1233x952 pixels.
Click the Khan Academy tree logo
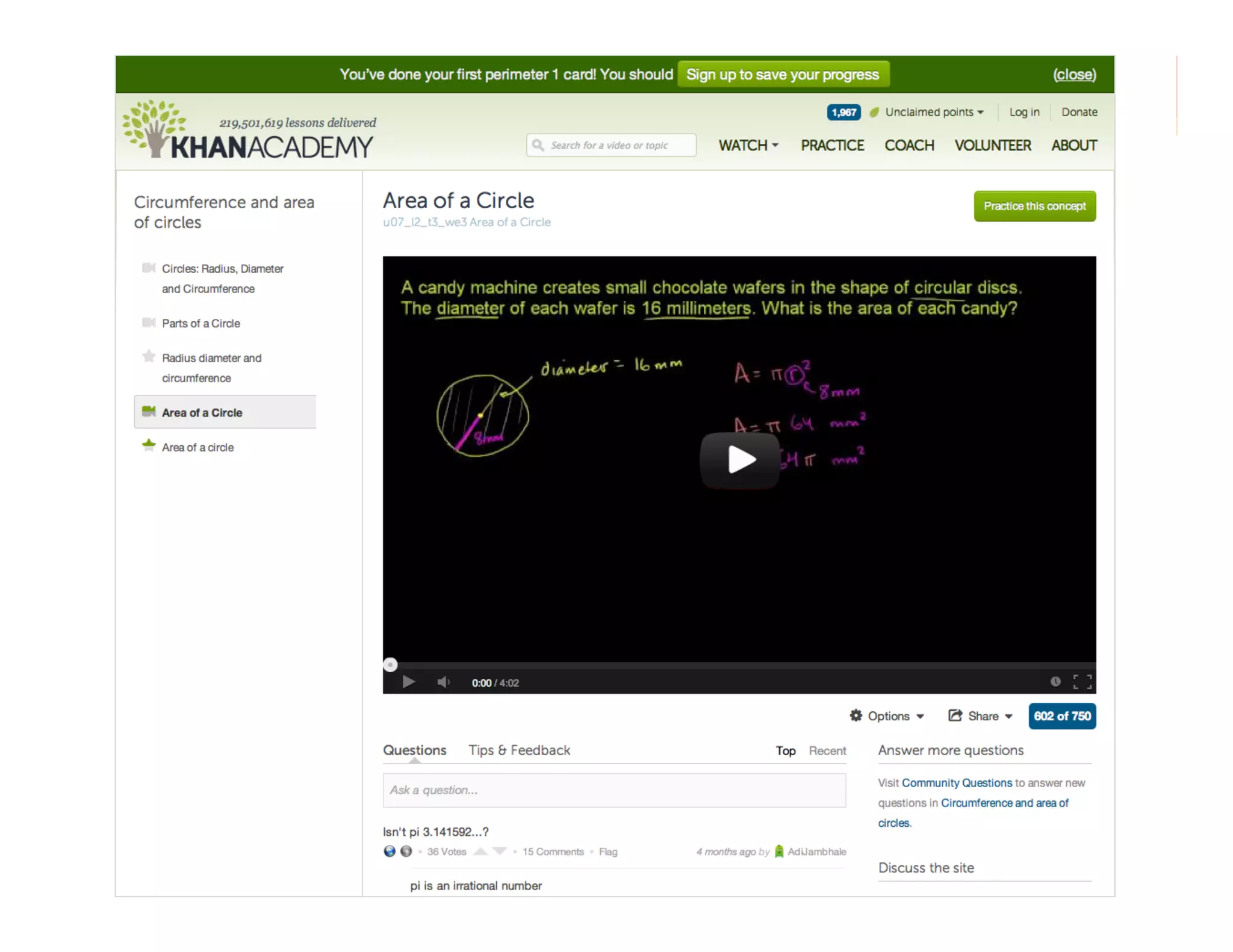[x=155, y=128]
